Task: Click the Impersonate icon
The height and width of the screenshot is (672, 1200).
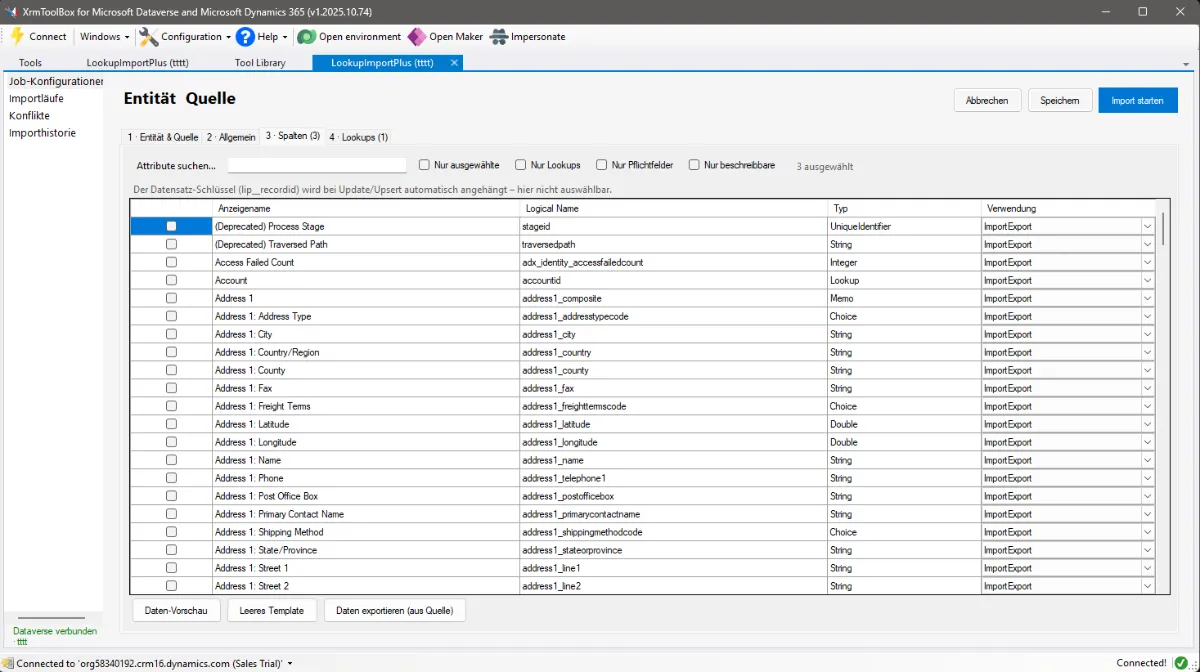Action: [498, 37]
